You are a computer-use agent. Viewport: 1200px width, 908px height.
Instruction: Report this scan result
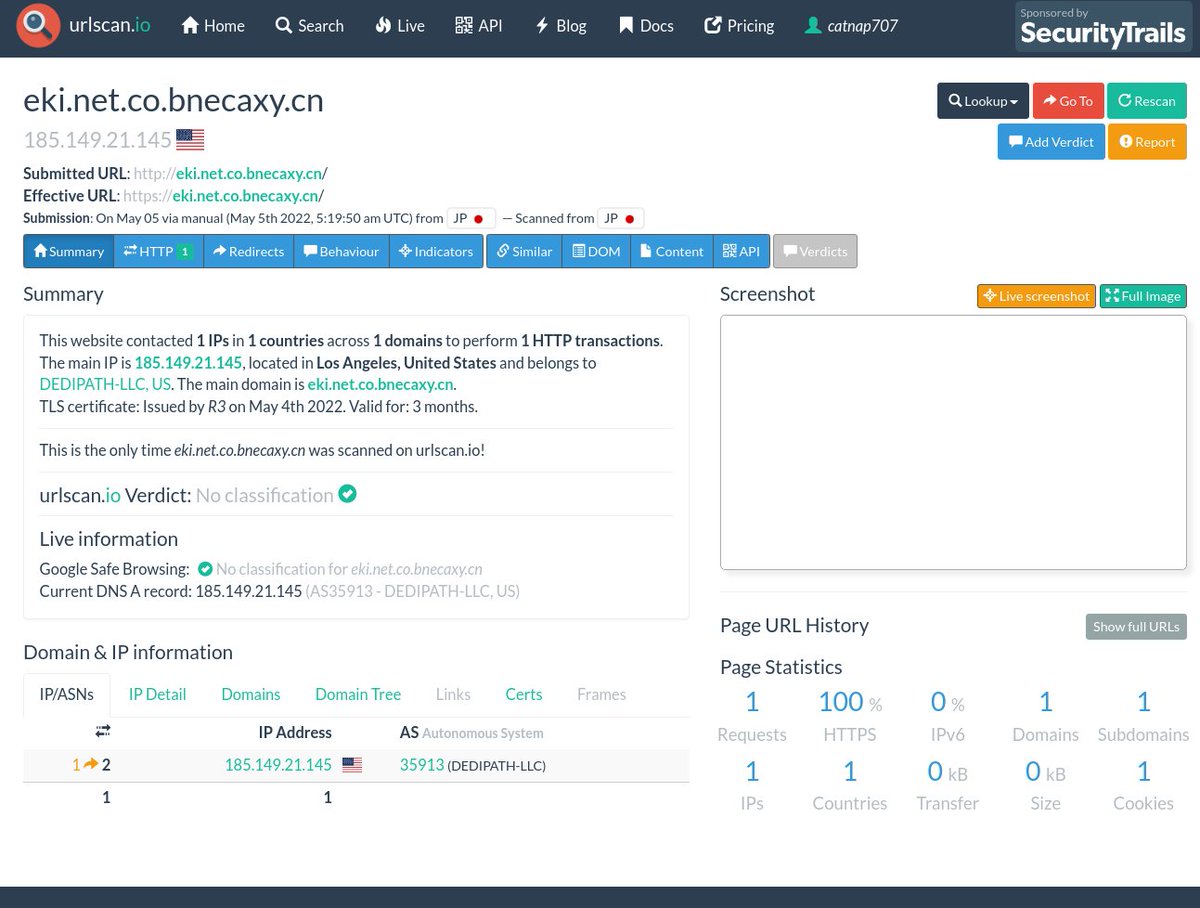[x=1147, y=142]
